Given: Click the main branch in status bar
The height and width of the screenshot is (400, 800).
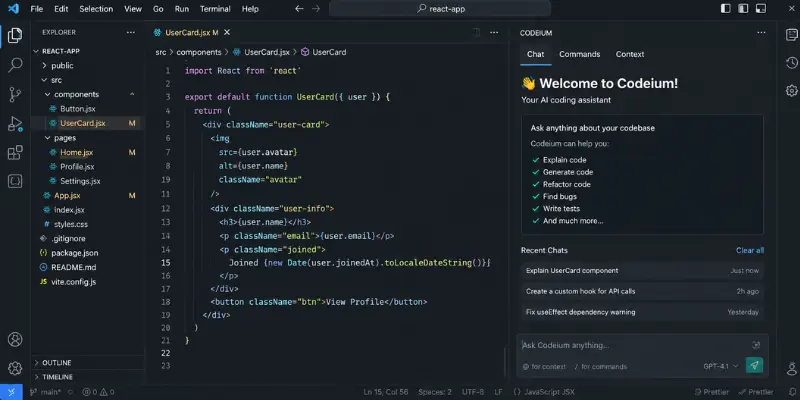Looking at the screenshot, I should 45,392.
